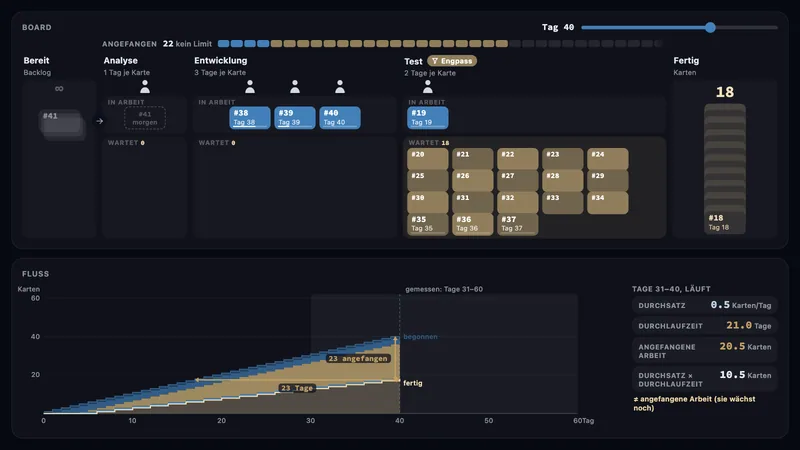Click the '3 Tage je Karte' text
Screen dimensions: 800x450
coord(219,72)
